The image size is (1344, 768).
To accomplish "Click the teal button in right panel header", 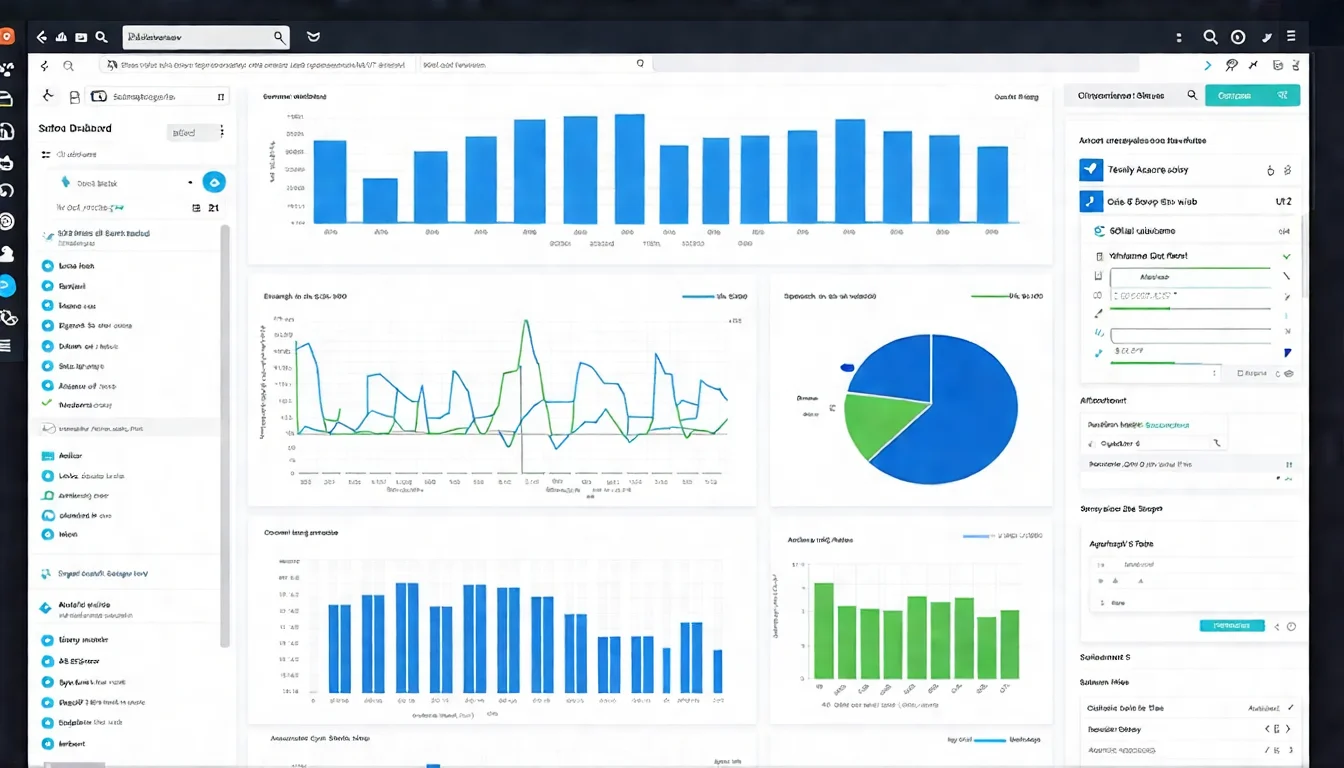I will point(1252,96).
